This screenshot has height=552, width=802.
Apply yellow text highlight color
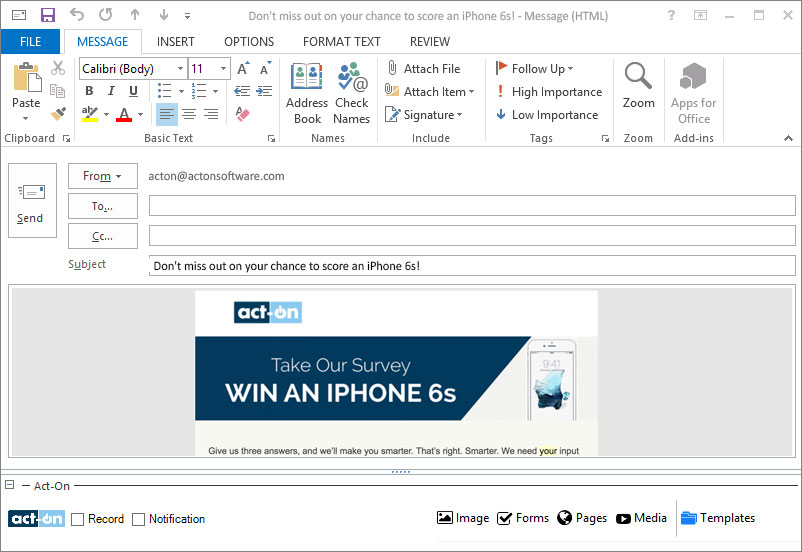pyautogui.click(x=90, y=114)
